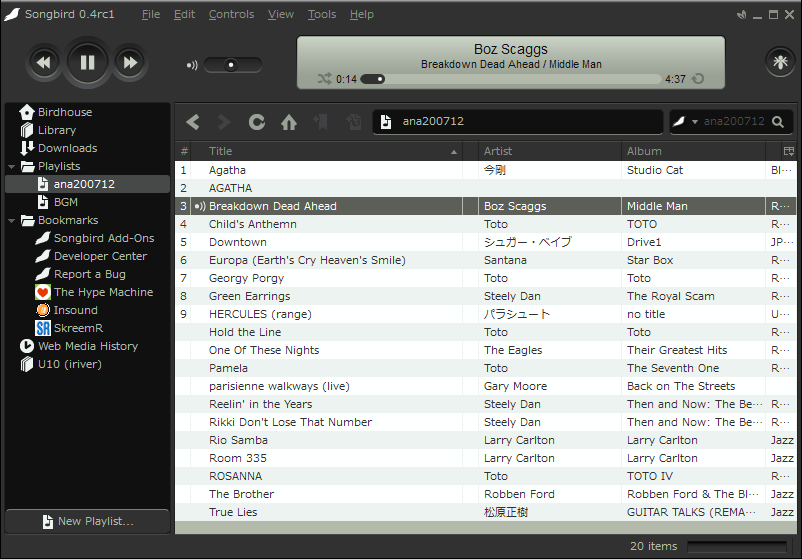The height and width of the screenshot is (559, 802).
Task: Click New Playlist button
Action: 87,521
